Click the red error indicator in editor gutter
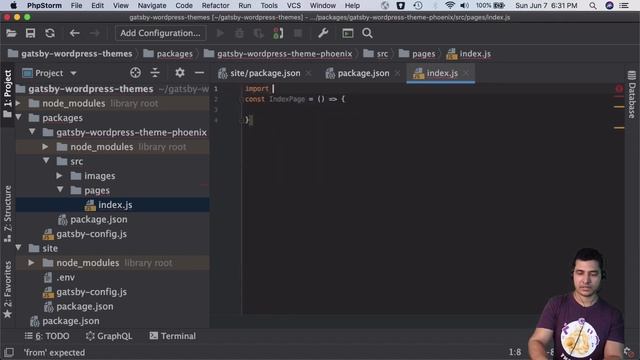The height and width of the screenshot is (360, 640). coord(619,88)
